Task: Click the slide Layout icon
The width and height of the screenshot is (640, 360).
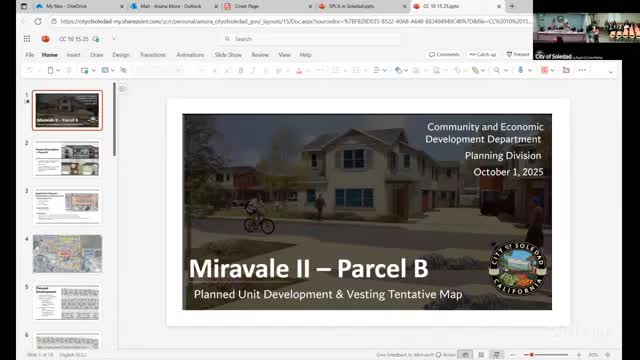Action: click(105, 70)
